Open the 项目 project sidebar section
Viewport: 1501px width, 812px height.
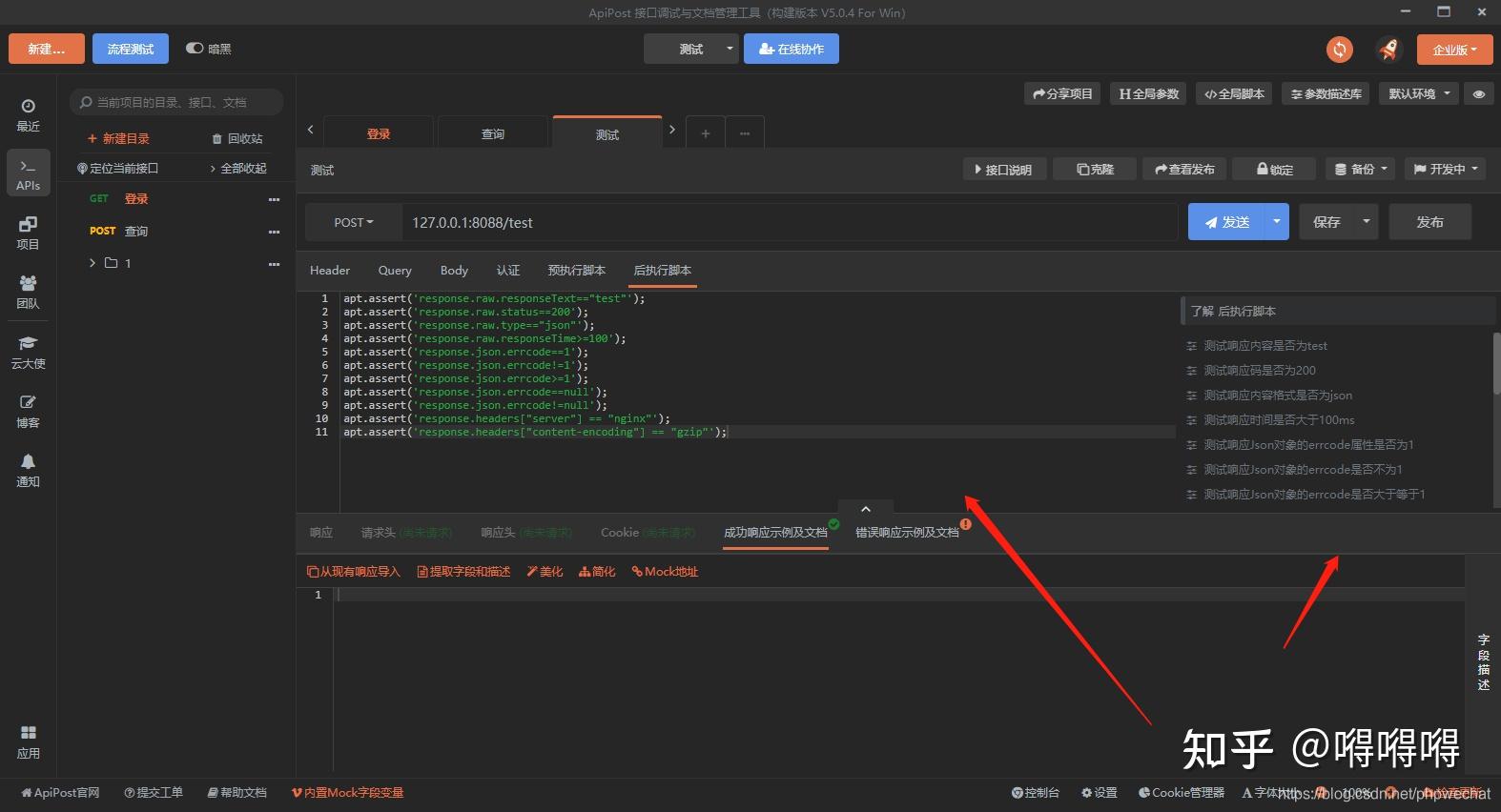[x=28, y=233]
